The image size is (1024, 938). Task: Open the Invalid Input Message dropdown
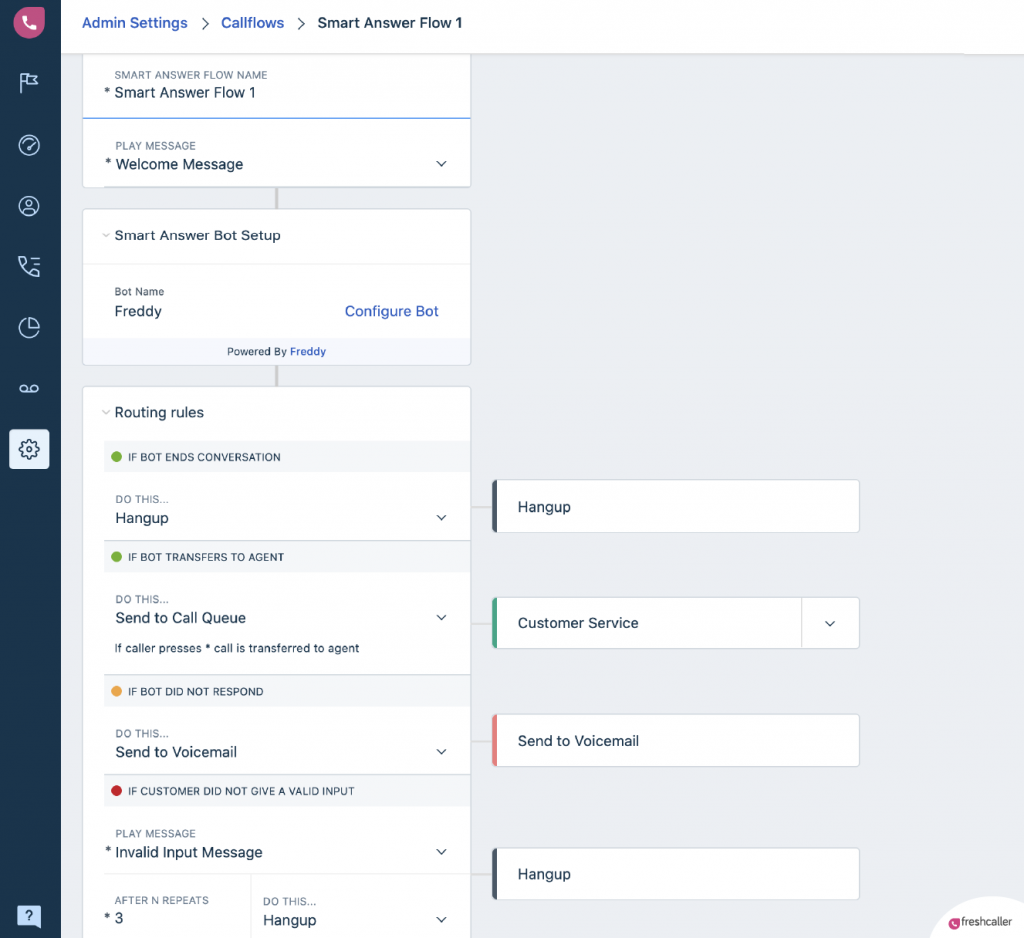[x=441, y=852]
